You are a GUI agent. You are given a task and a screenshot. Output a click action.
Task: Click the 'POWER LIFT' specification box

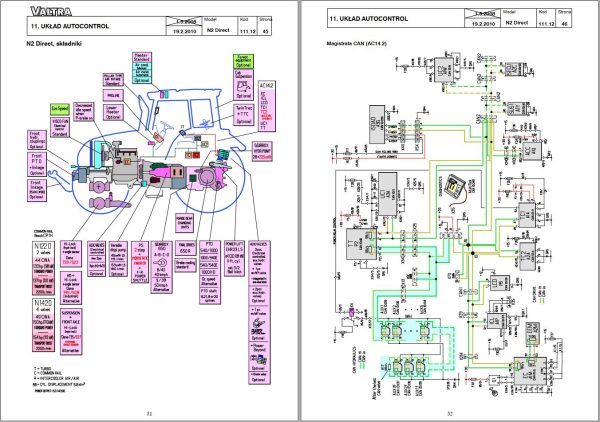coord(234,258)
